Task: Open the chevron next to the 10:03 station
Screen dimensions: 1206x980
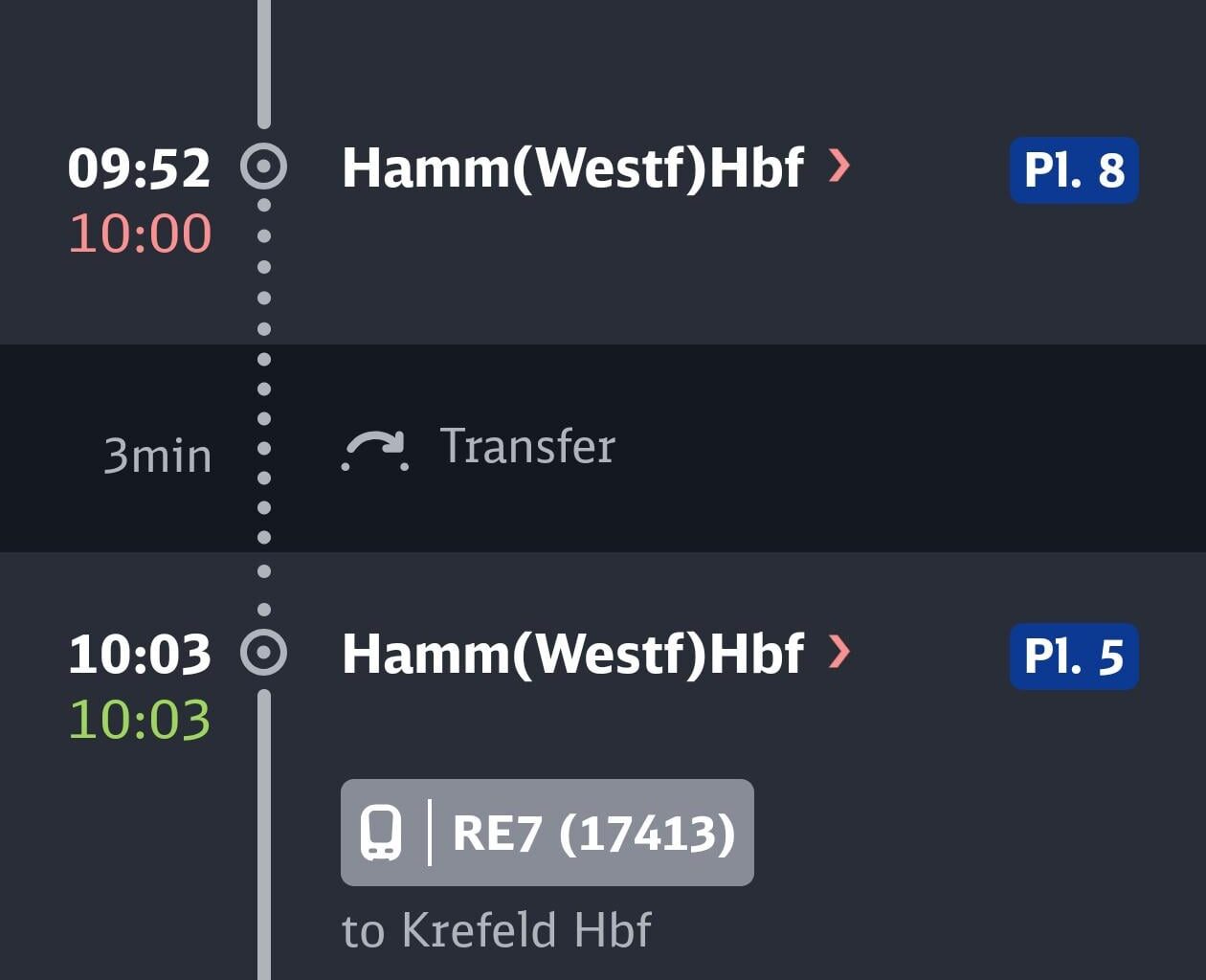Action: pos(837,654)
